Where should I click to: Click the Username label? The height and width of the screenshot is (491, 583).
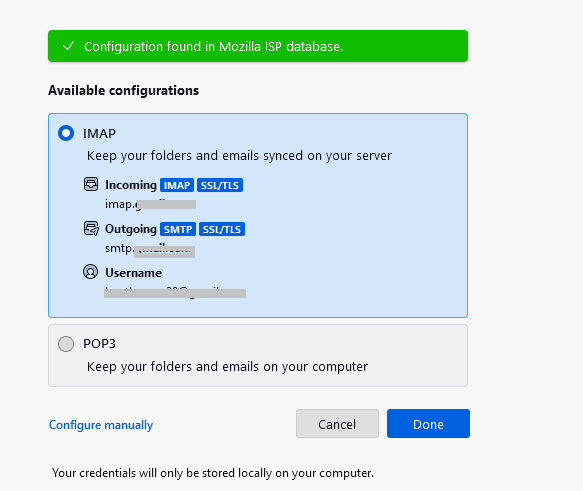pos(133,273)
